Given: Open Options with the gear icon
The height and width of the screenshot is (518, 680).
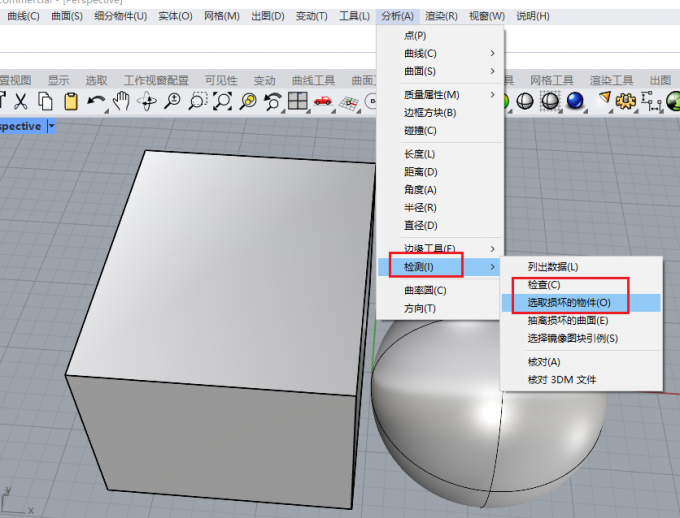Looking at the screenshot, I should tap(626, 102).
